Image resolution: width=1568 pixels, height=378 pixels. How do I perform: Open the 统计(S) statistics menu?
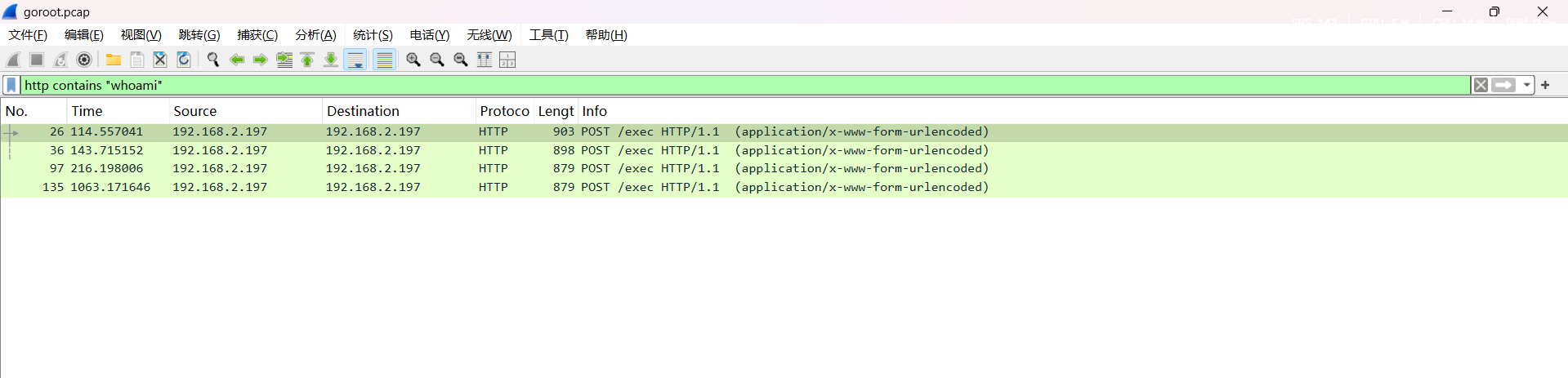coord(373,35)
